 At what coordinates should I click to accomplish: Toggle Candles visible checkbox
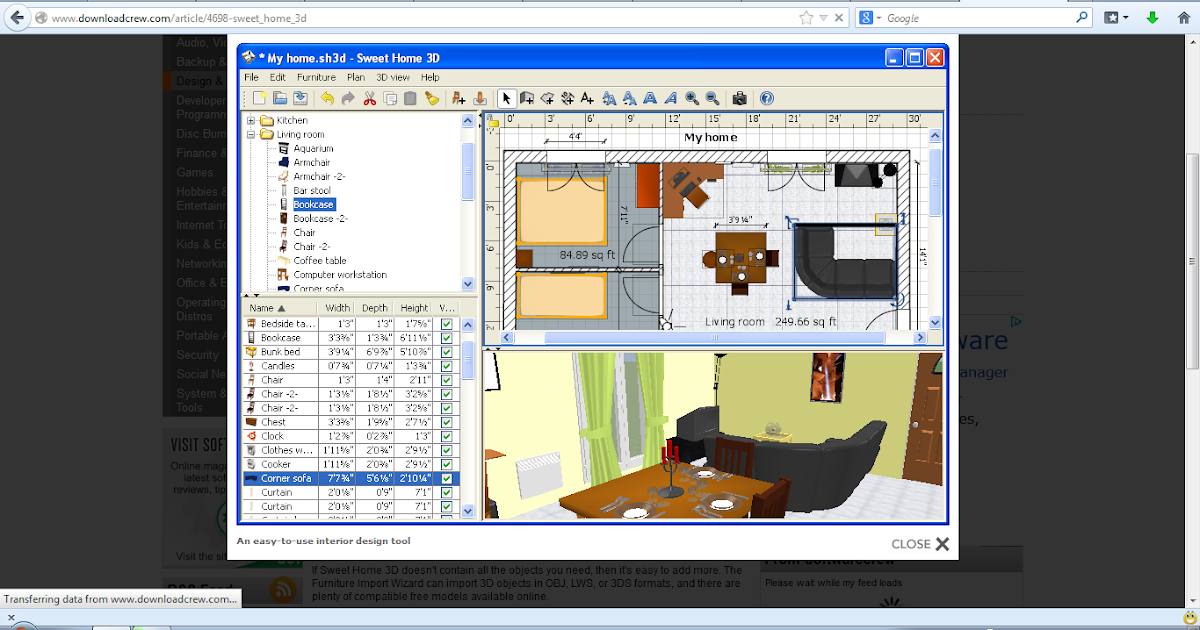click(447, 366)
